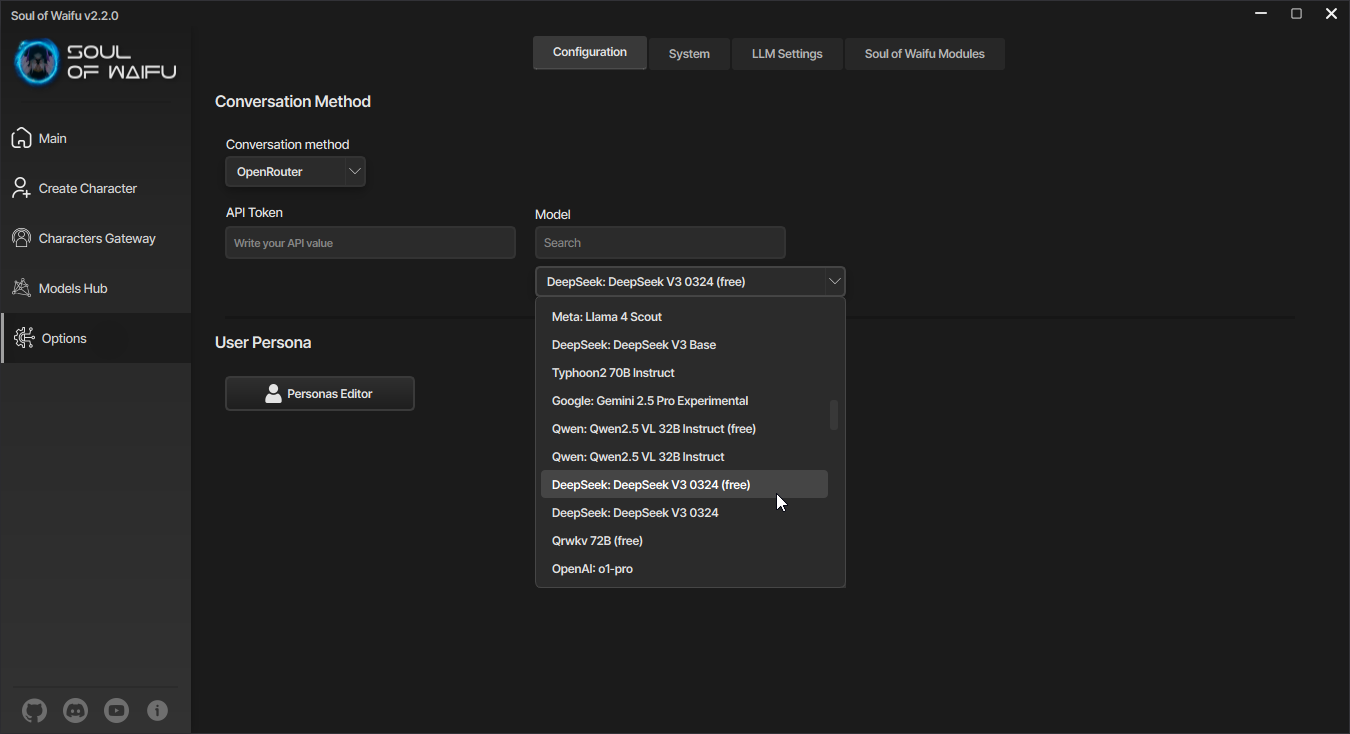Viewport: 1350px width, 734px height.
Task: Open the Discord link icon
Action: coord(75,711)
